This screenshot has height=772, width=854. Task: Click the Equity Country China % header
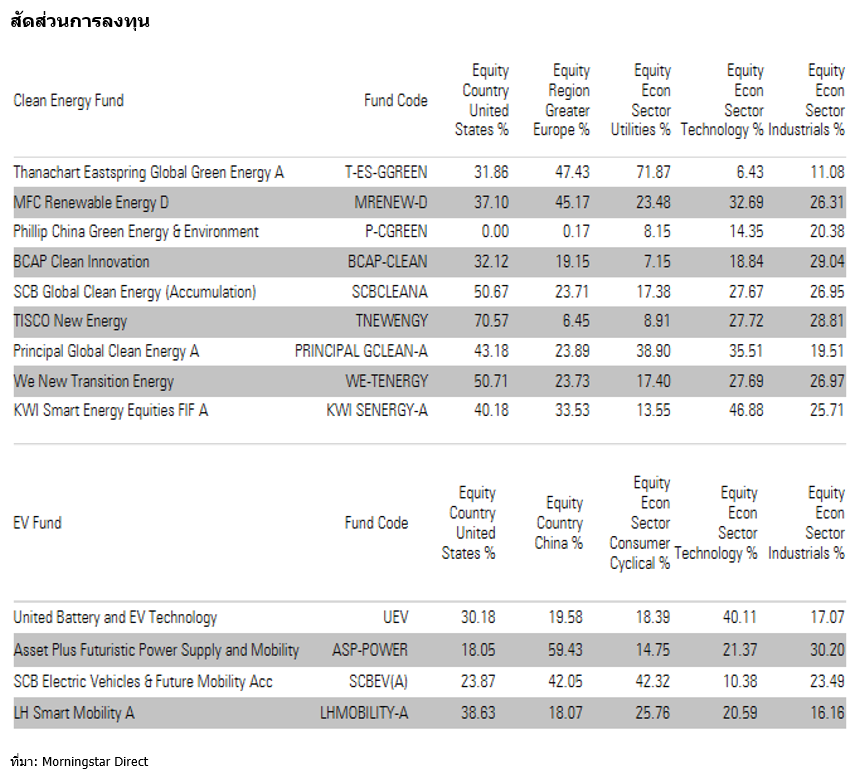(560, 523)
